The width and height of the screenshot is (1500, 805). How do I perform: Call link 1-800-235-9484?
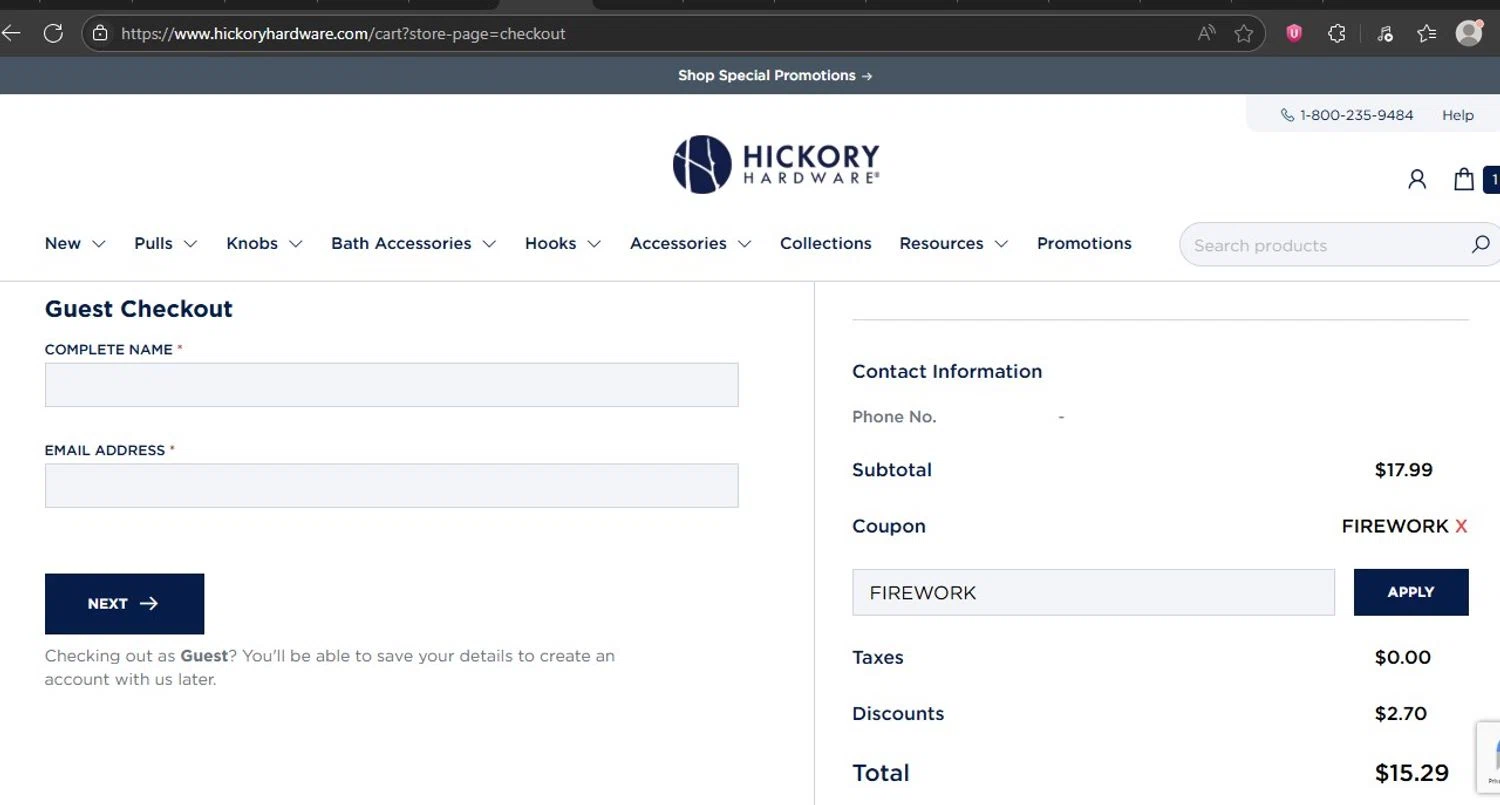(1356, 115)
